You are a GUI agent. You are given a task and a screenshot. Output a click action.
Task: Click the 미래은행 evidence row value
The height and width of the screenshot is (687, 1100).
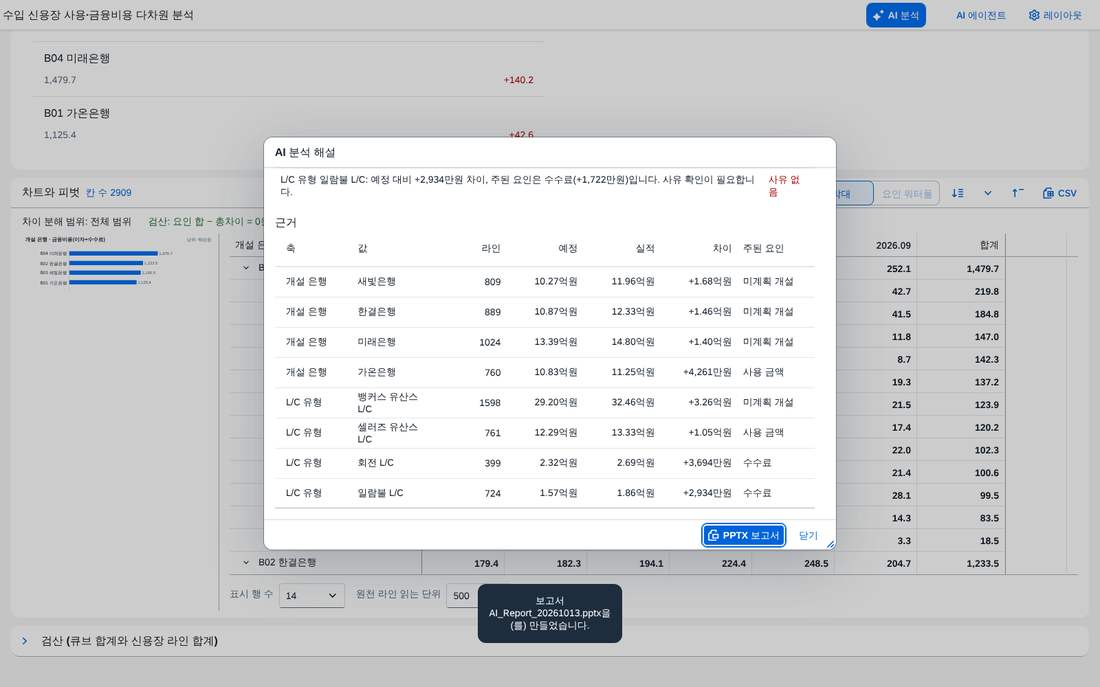pyautogui.click(x=377, y=342)
